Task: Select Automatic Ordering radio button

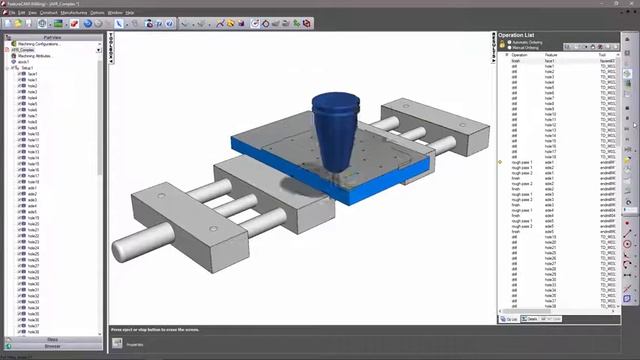Action: click(x=509, y=42)
